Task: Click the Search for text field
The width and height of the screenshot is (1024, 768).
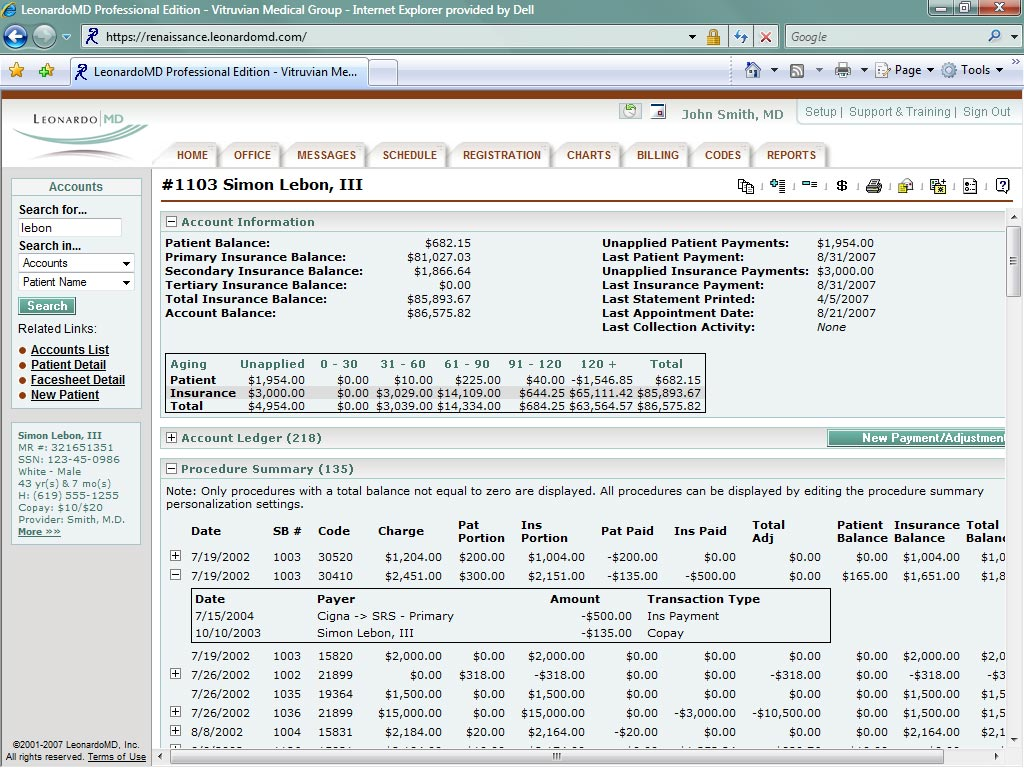Action: tap(70, 228)
